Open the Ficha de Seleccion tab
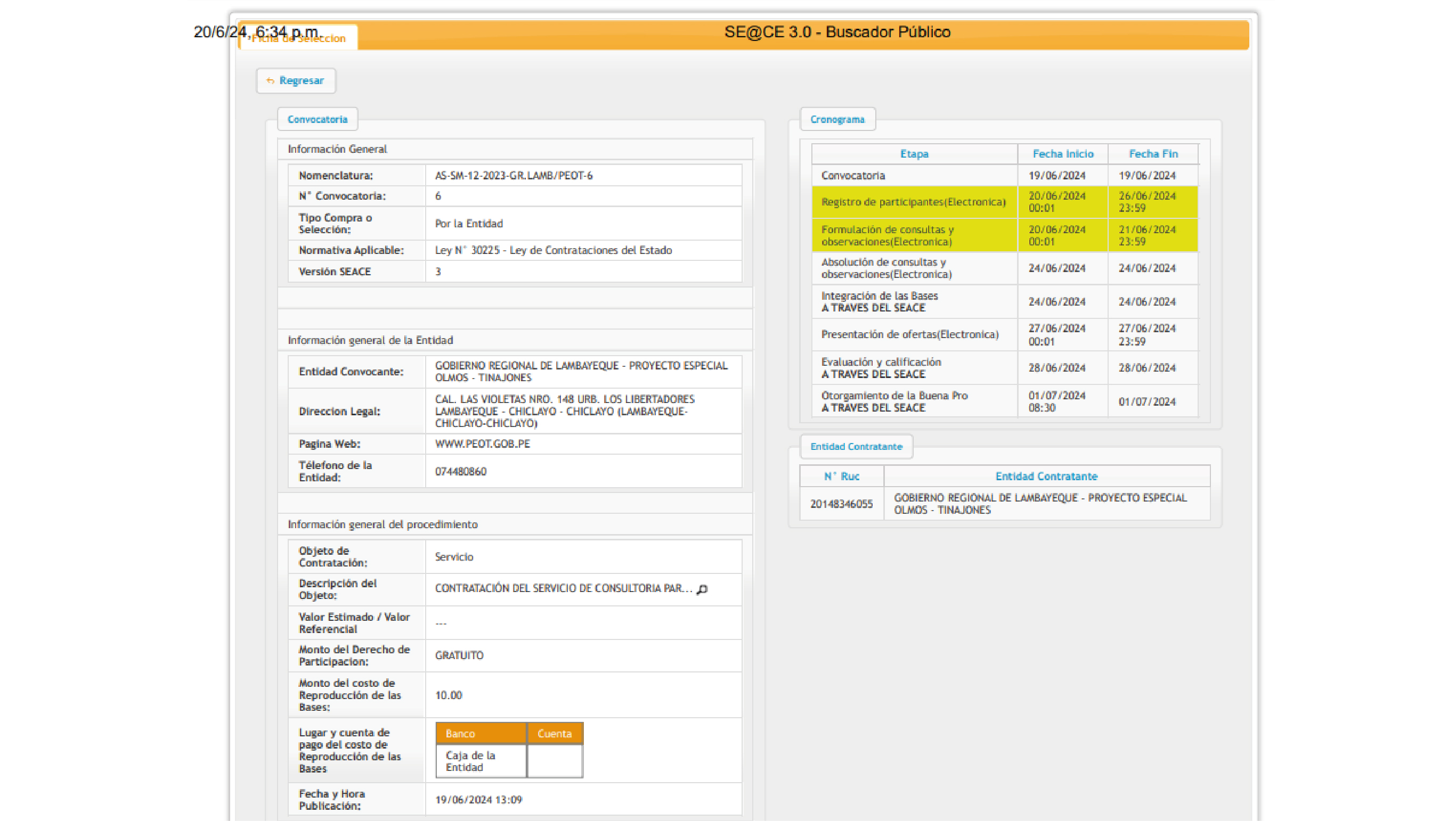1456x821 pixels. coord(298,38)
